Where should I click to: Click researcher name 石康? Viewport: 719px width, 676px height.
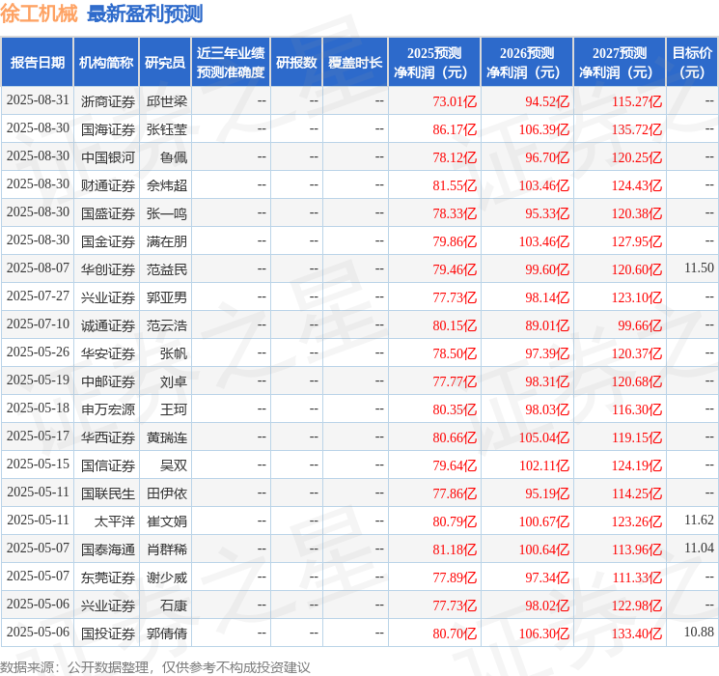pyautogui.click(x=174, y=605)
